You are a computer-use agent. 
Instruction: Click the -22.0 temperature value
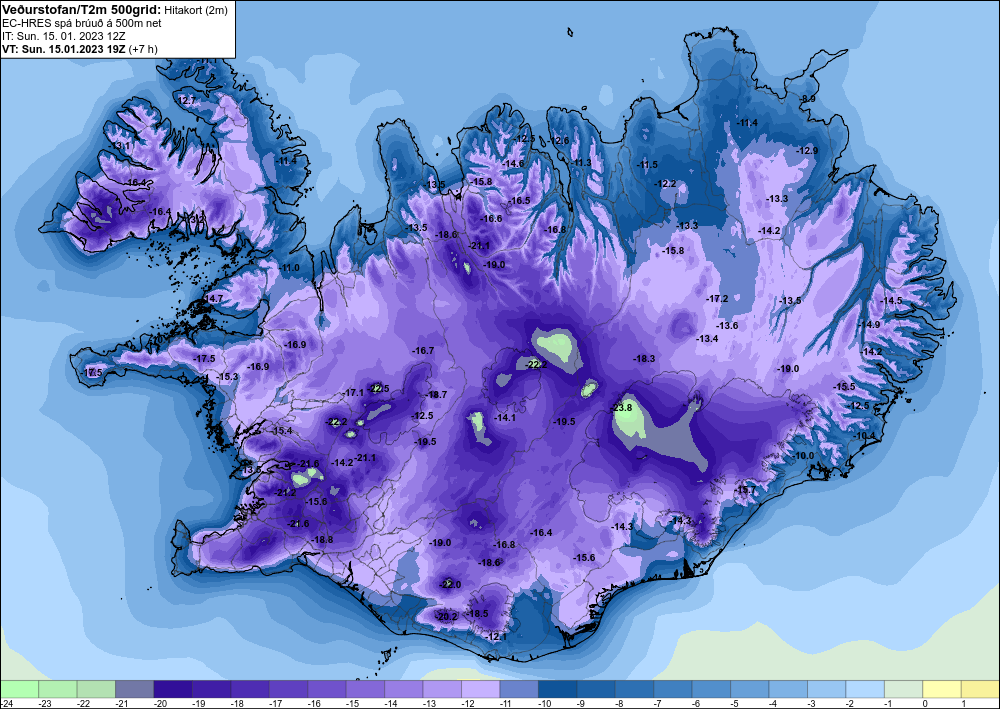point(450,584)
